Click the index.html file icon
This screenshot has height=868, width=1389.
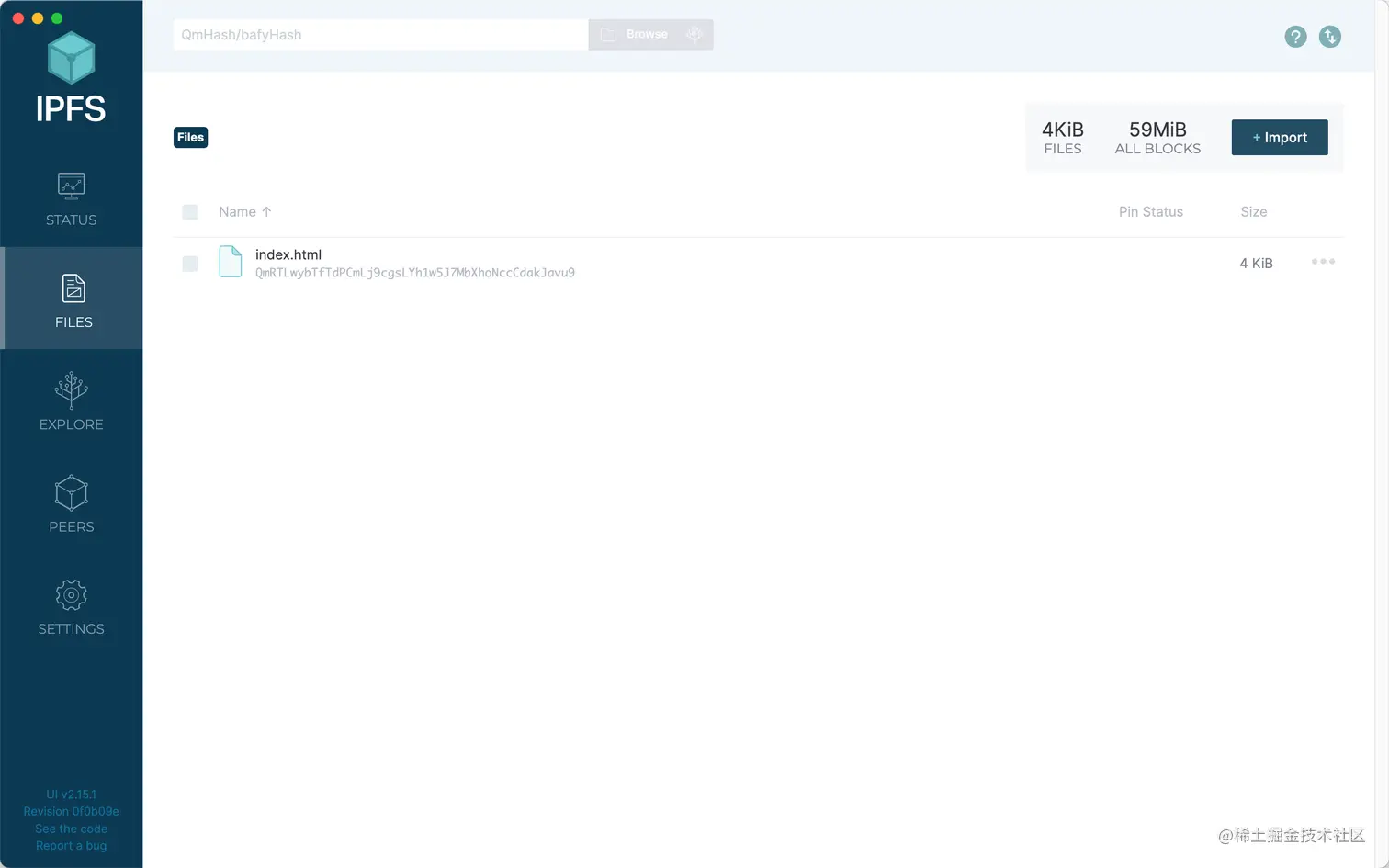tap(231, 262)
